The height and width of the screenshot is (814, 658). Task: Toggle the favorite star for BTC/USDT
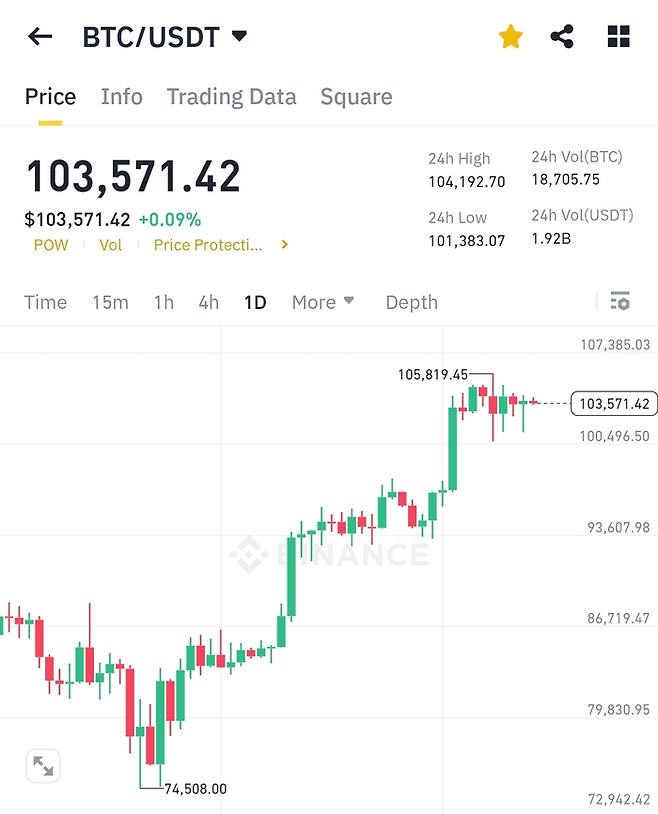pos(511,38)
